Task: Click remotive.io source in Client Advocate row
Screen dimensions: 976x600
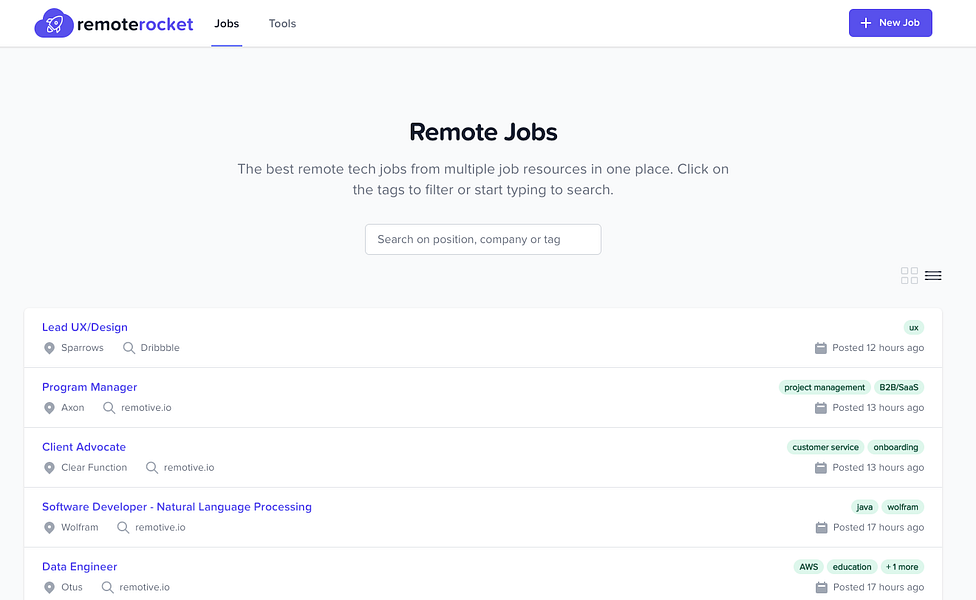Action: pyautogui.click(x=189, y=467)
